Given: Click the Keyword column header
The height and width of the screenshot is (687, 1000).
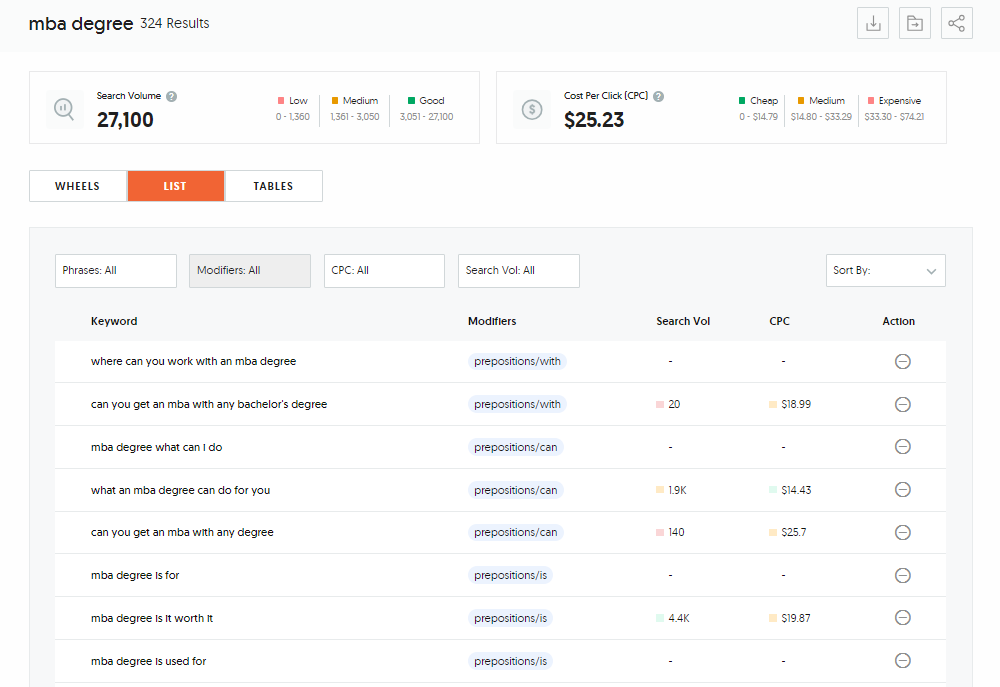Looking at the screenshot, I should (114, 321).
